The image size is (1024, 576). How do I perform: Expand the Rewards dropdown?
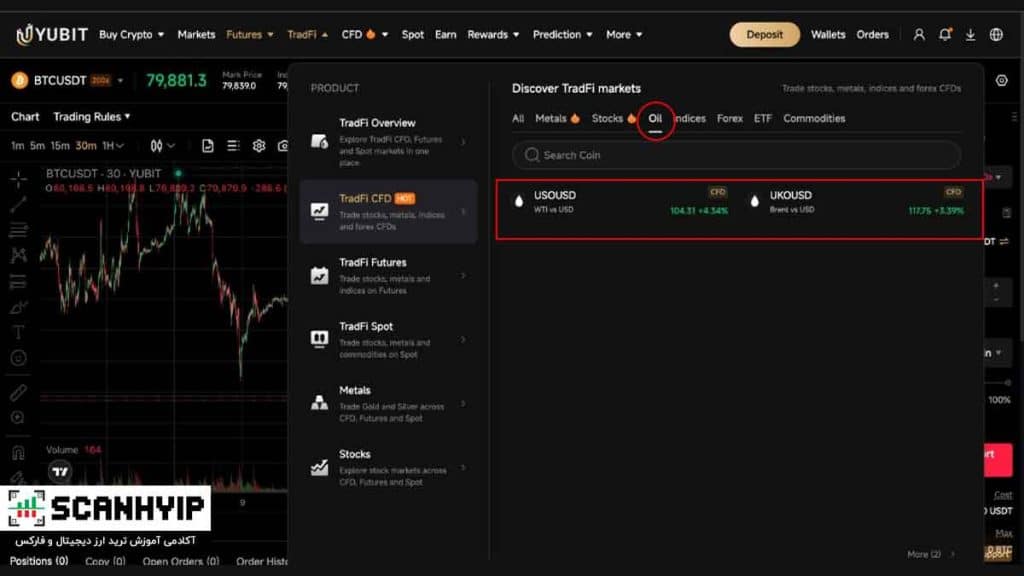coord(493,35)
